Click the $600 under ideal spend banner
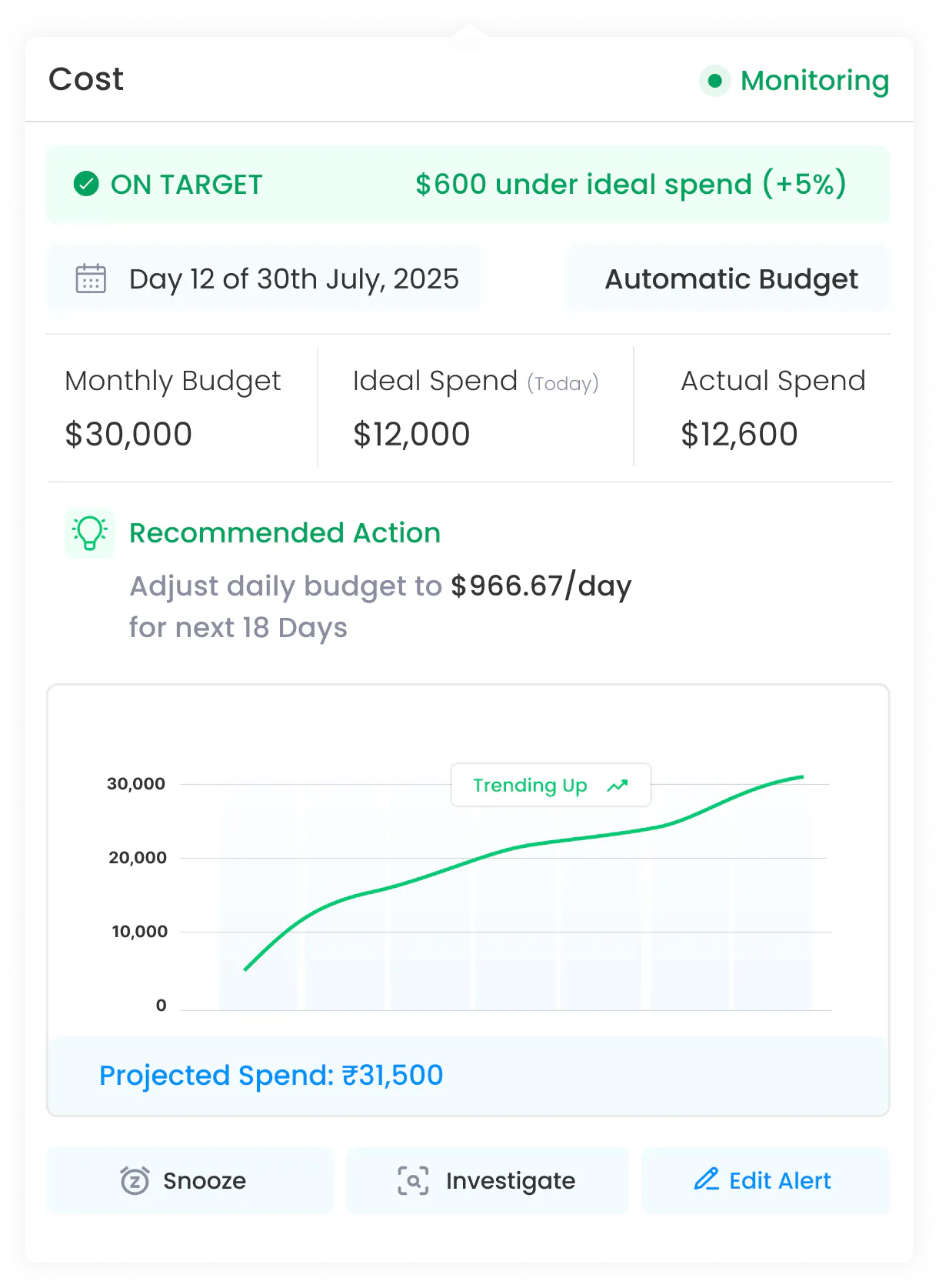This screenshot has height=1288, width=939. [x=468, y=185]
